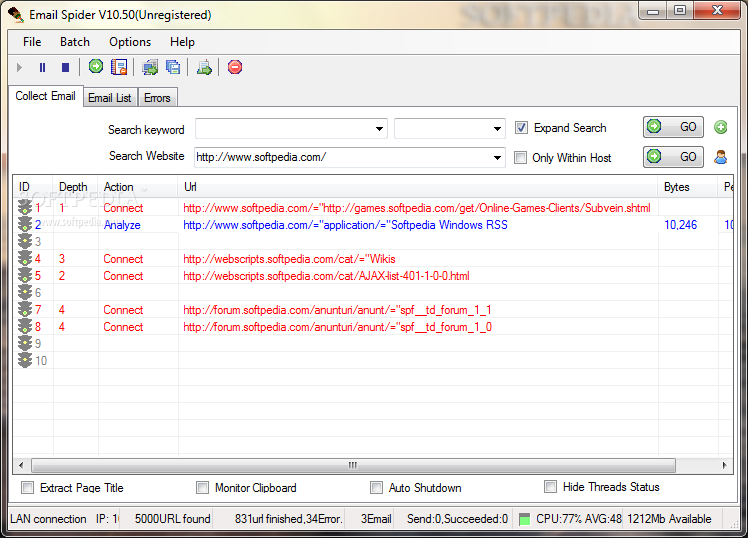Click the Analyze action cell in row 2

tap(122, 225)
